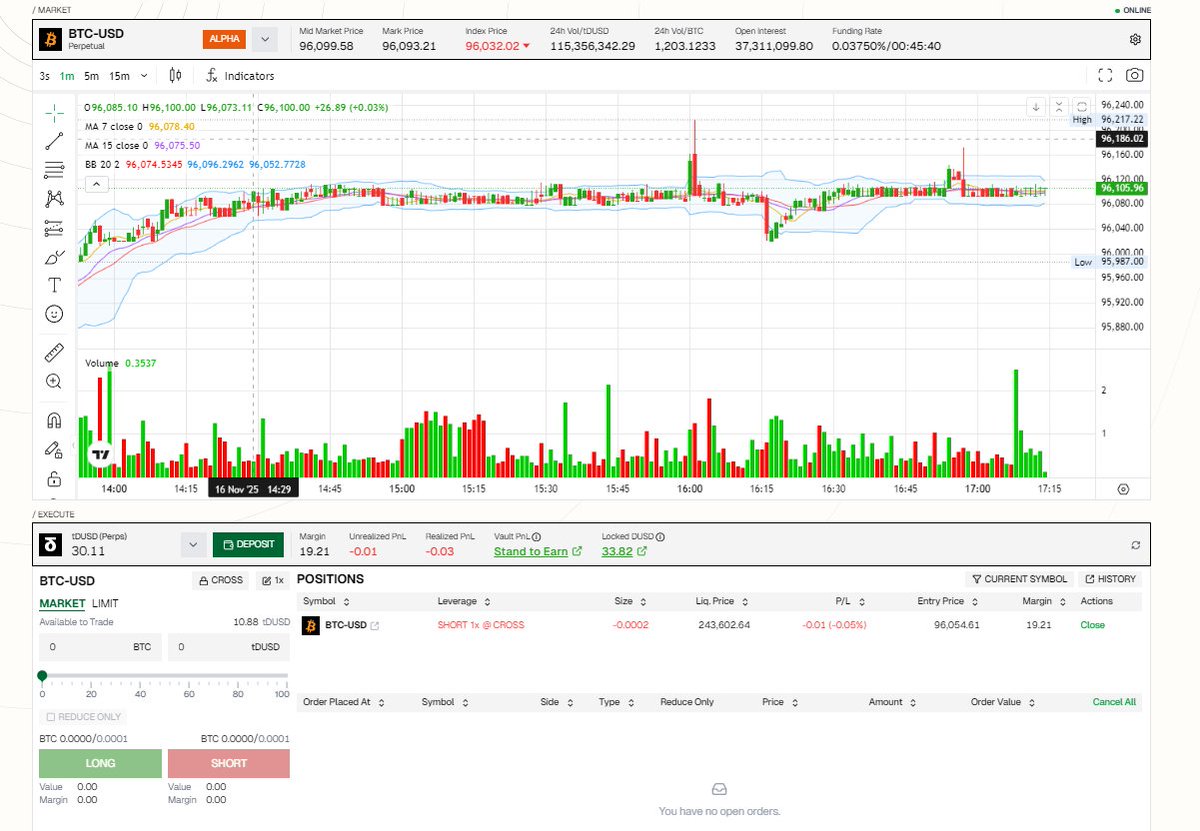Viewport: 1200px width, 831px height.
Task: Toggle magnet mode for drawings
Action: (x=54, y=420)
